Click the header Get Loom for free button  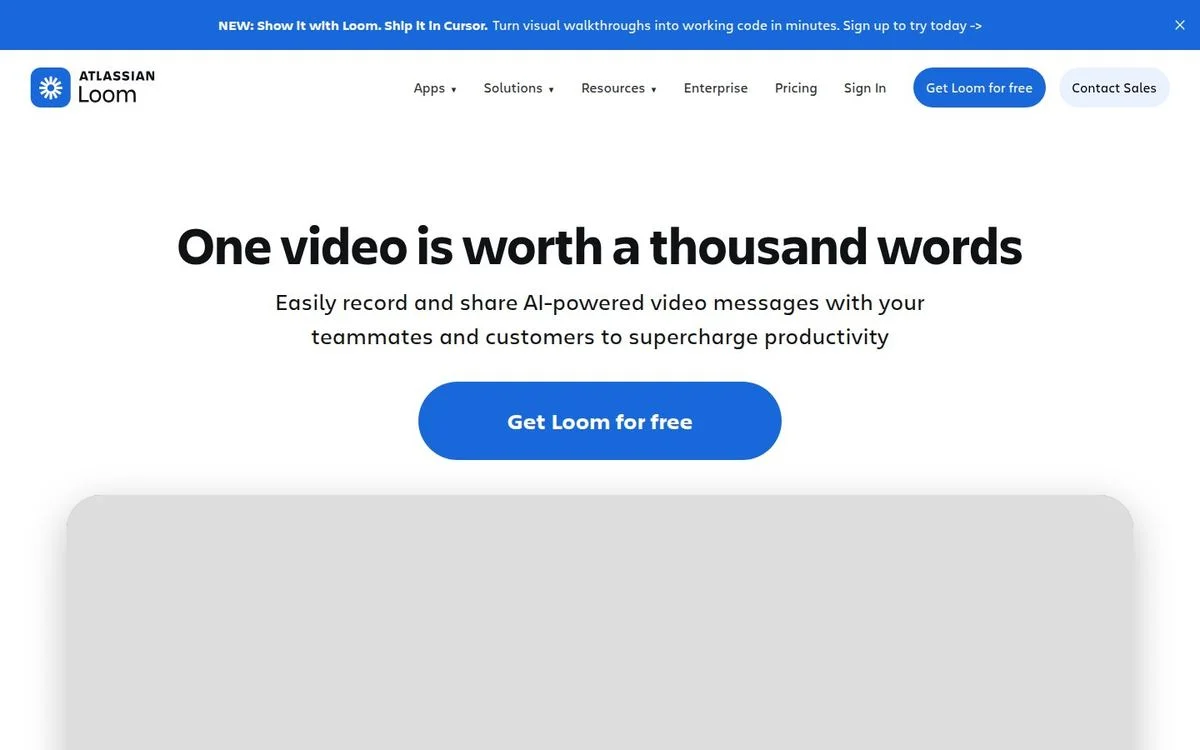pos(979,88)
